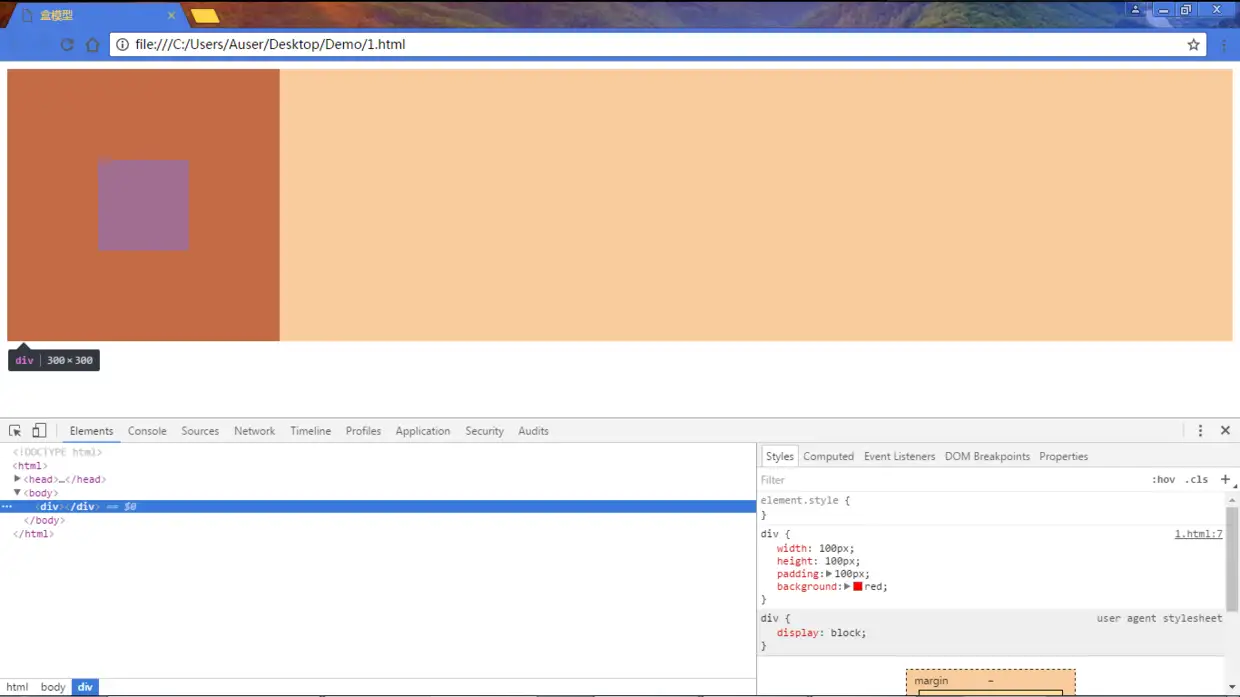Open DevTools customize menu three dots
This screenshot has width=1240, height=697.
[1200, 431]
